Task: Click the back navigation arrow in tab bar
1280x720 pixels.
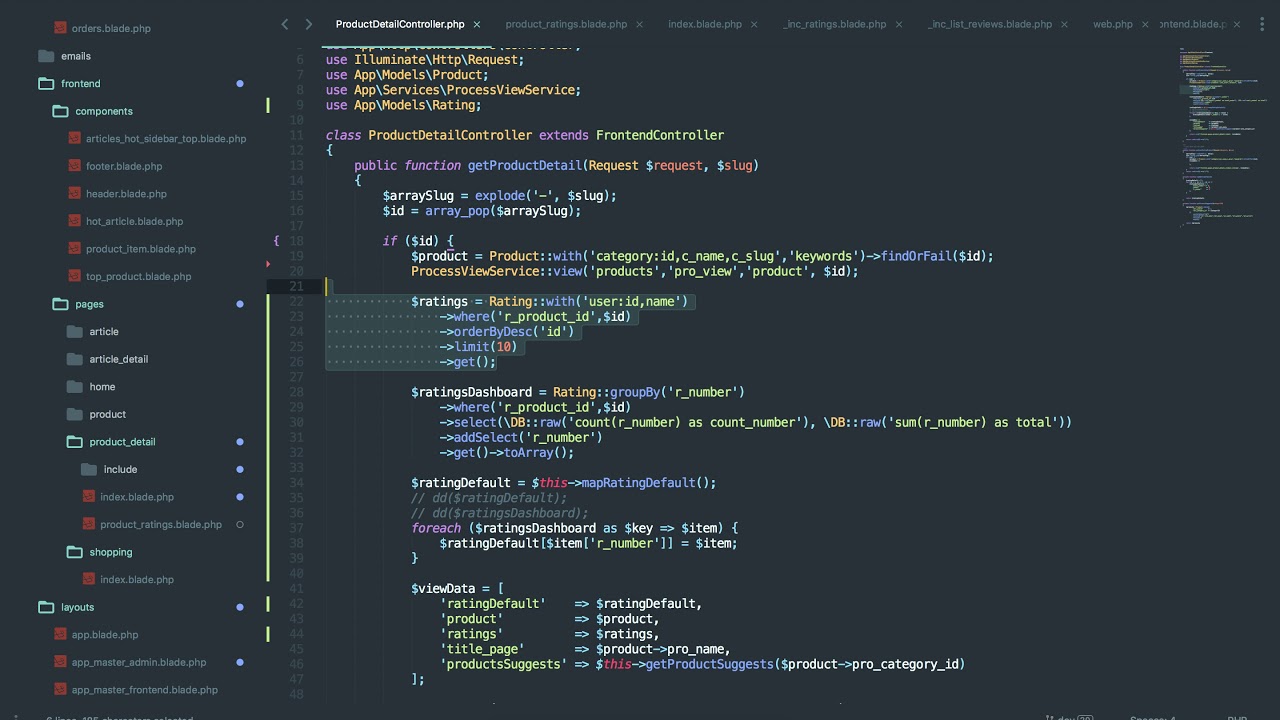Action: click(285, 24)
